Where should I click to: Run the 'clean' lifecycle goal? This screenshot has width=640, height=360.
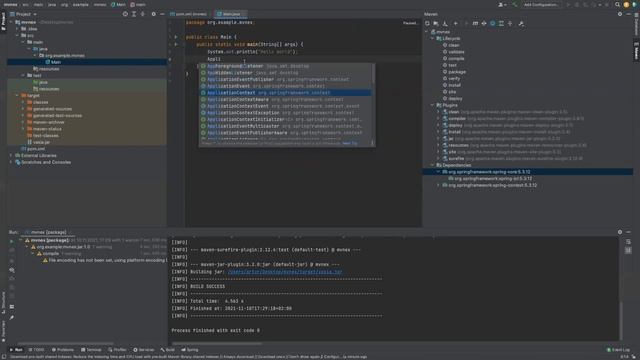pyautogui.click(x=453, y=45)
